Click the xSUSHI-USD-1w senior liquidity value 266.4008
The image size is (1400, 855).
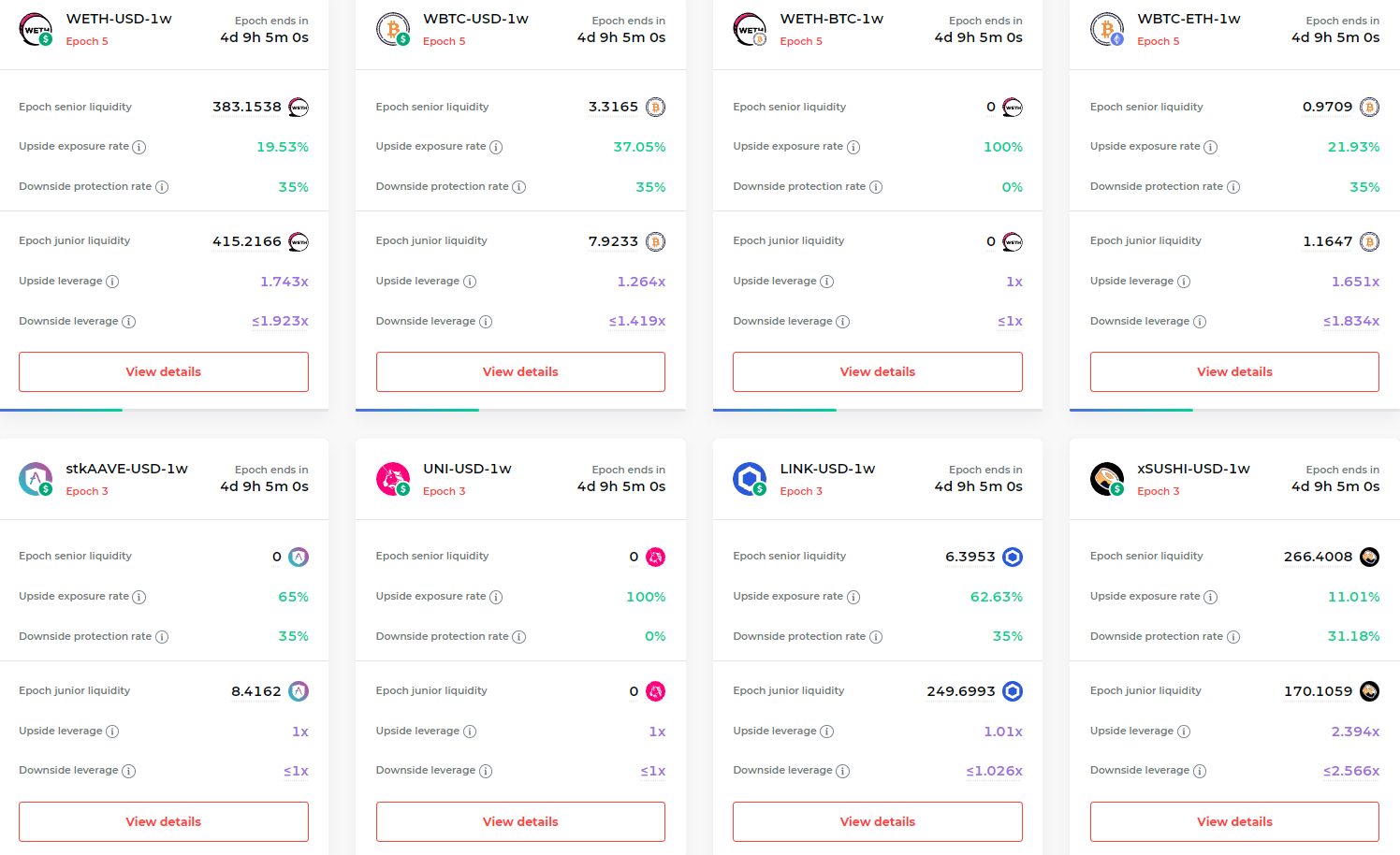pos(1318,557)
